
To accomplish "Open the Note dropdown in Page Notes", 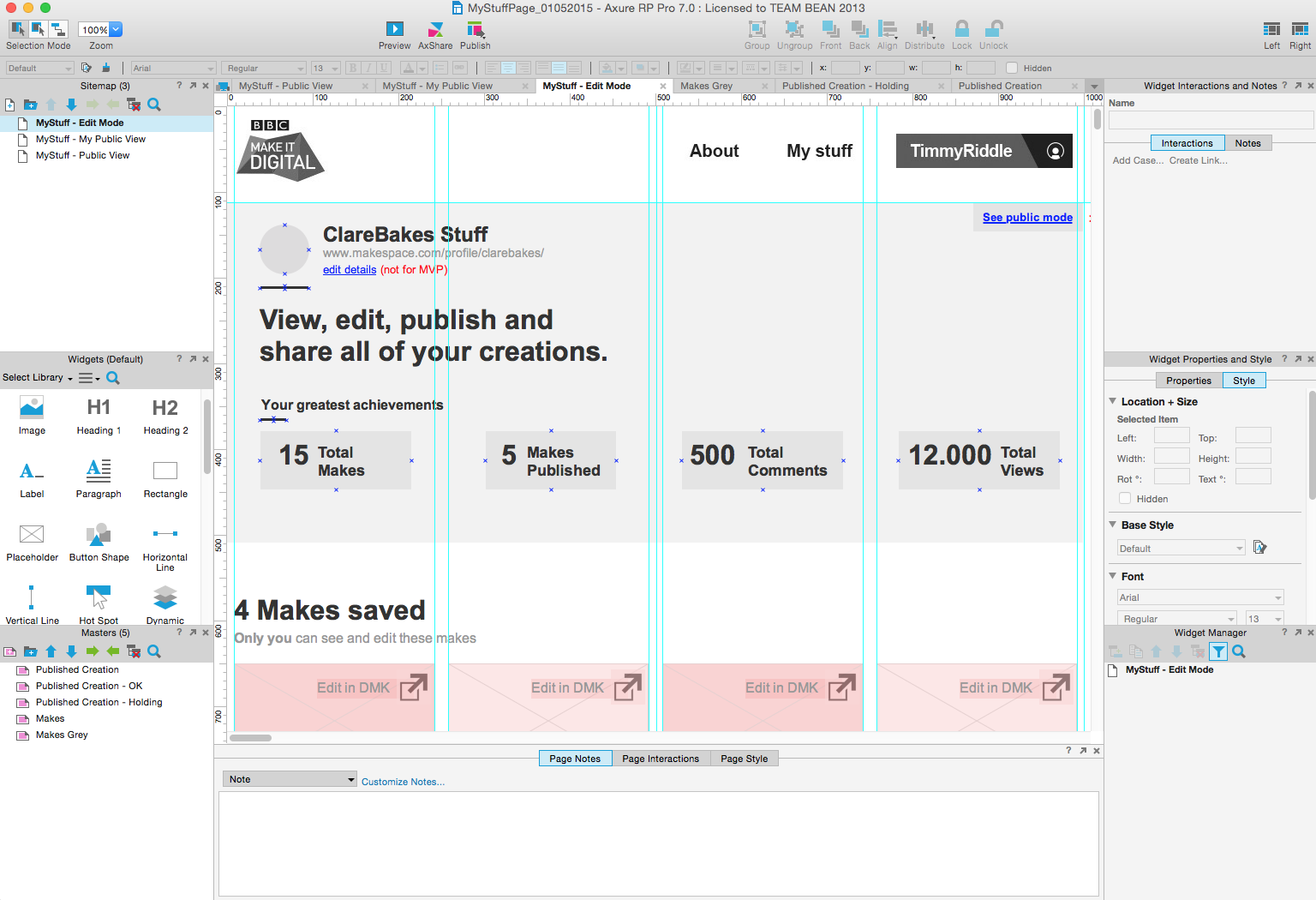I will (x=290, y=779).
